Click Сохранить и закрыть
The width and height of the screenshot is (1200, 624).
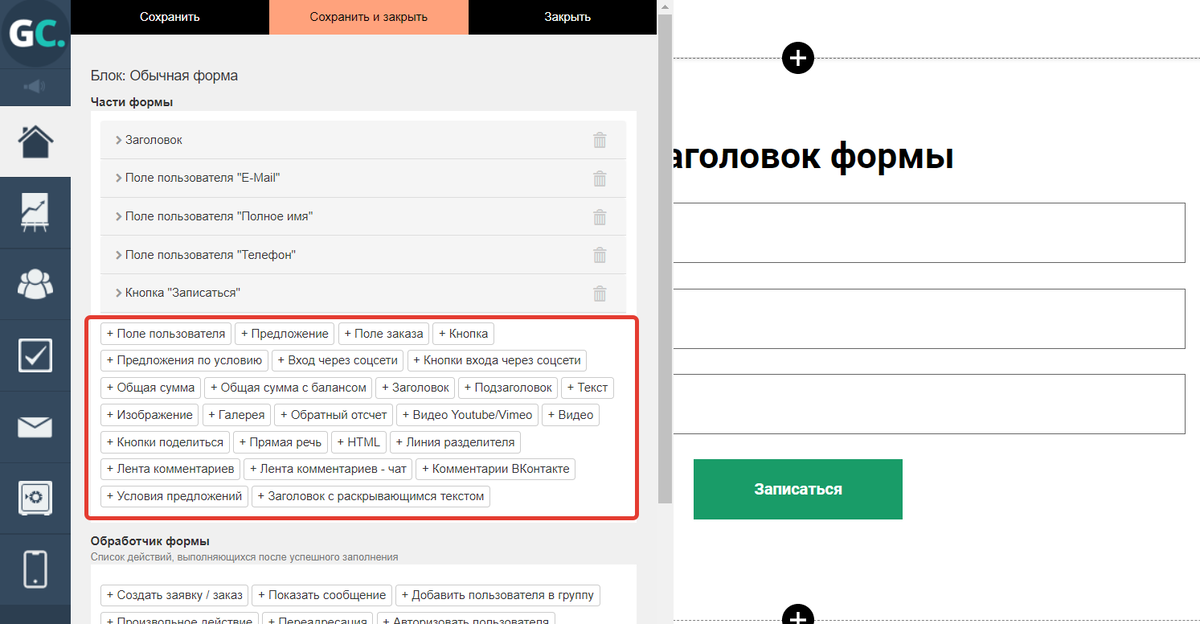coord(369,17)
